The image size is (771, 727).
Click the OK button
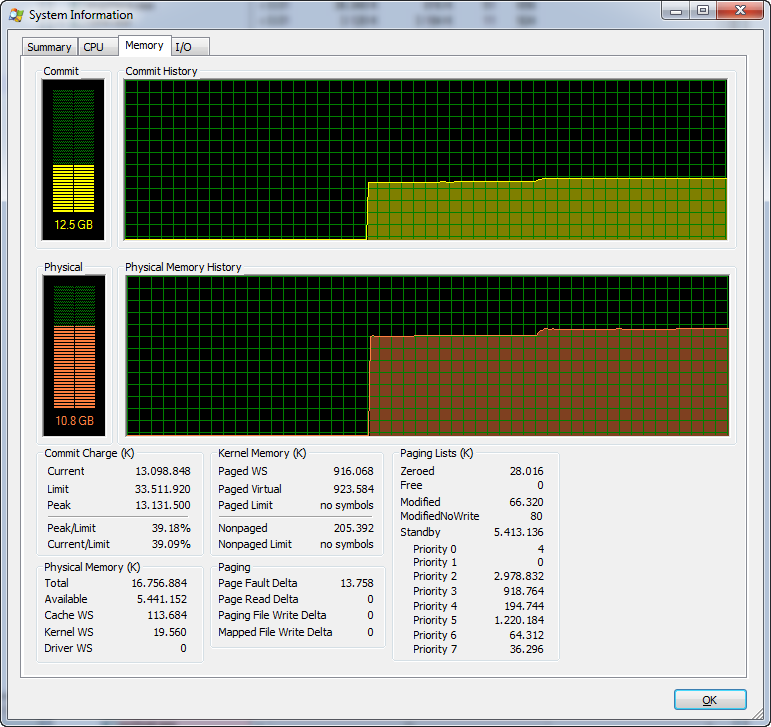coord(710,699)
